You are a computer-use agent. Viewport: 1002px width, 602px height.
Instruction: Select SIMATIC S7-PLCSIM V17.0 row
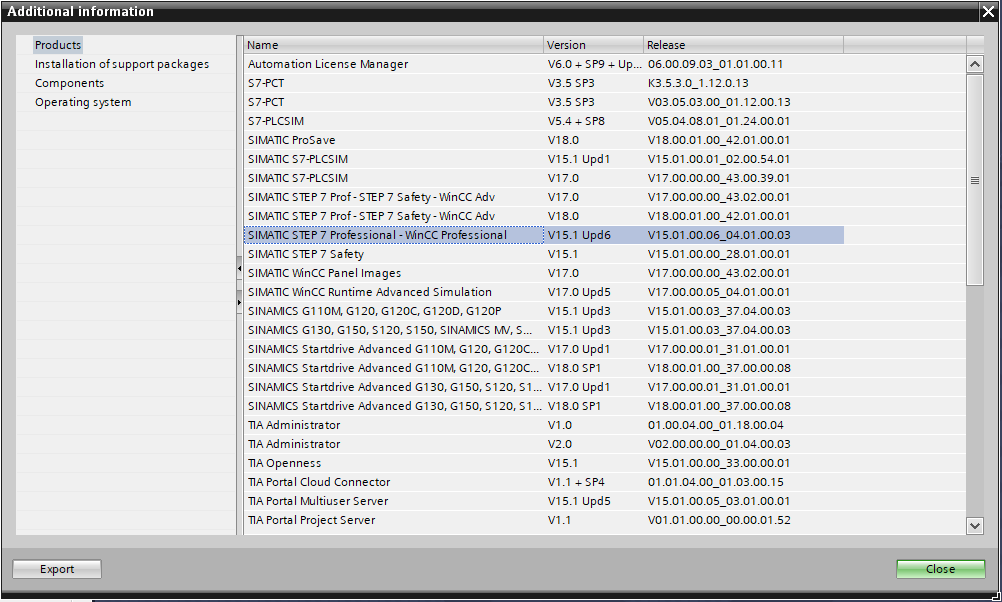[x=544, y=178]
